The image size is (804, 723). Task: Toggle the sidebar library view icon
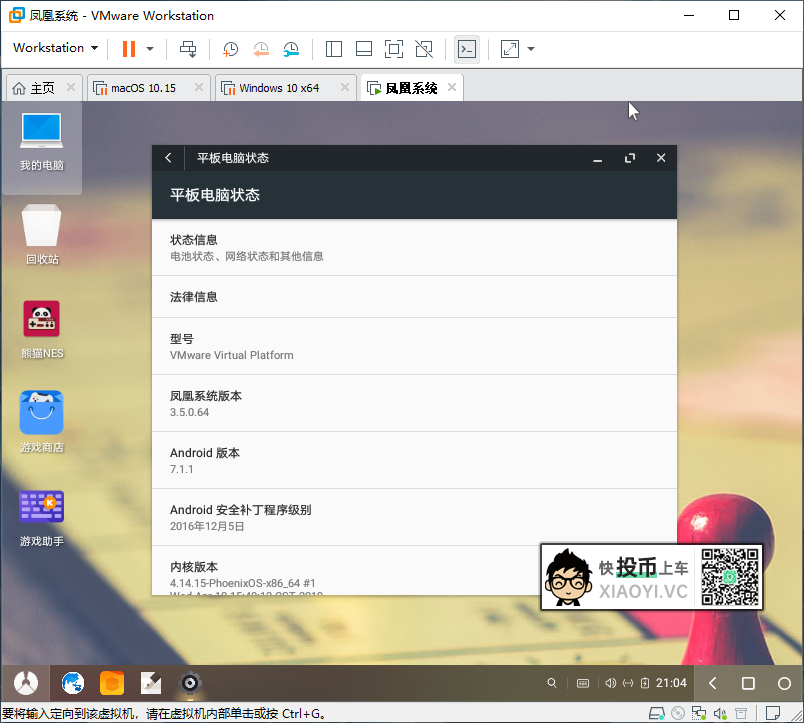(x=334, y=49)
